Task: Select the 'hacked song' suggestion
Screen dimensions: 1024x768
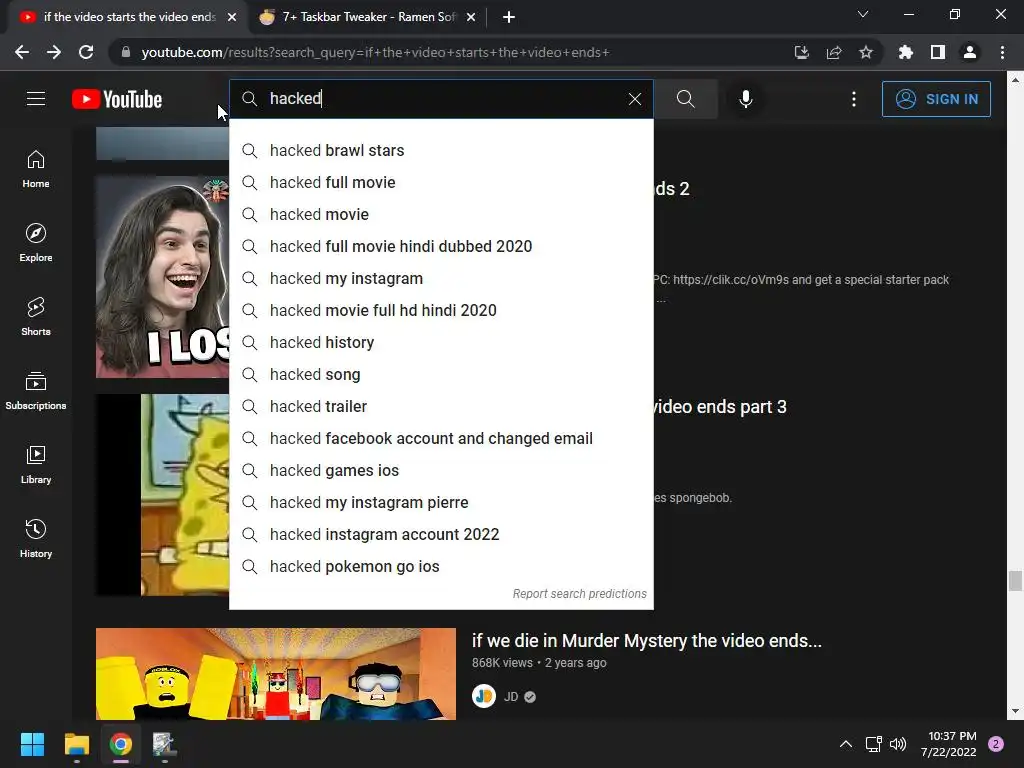Action: pos(441,374)
